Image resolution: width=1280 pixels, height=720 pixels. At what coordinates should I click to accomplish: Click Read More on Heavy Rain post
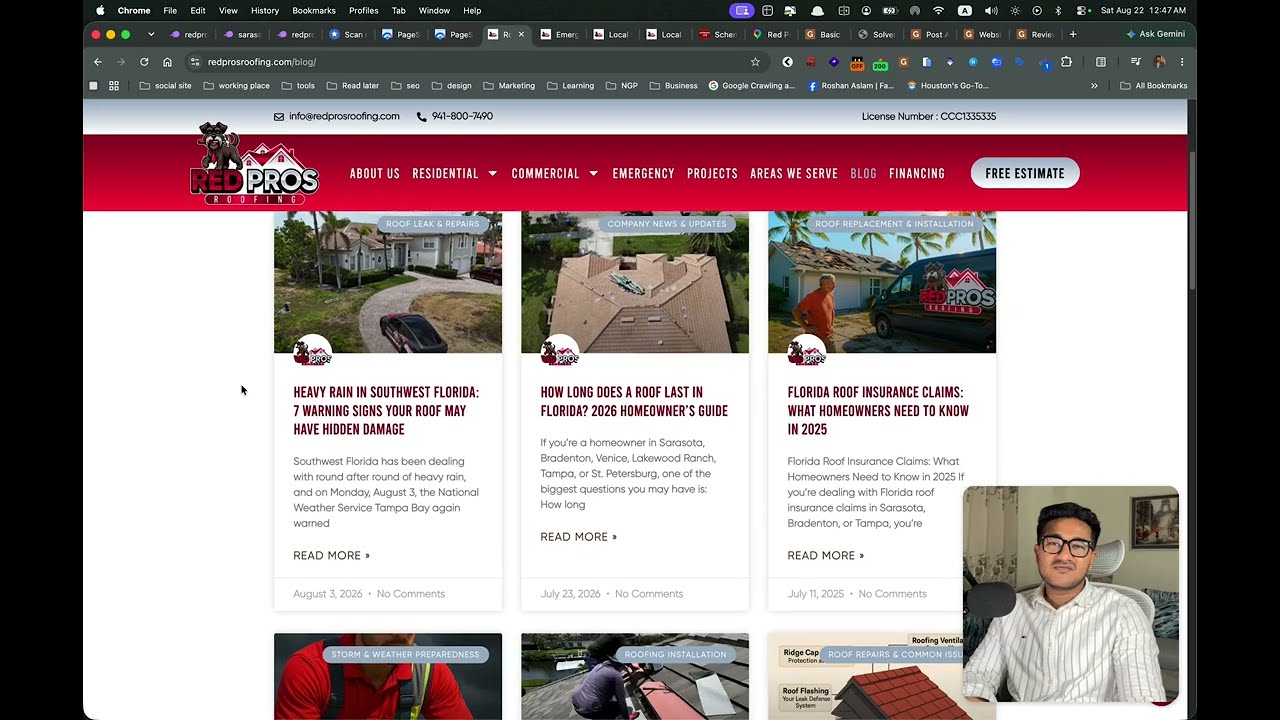click(x=331, y=555)
